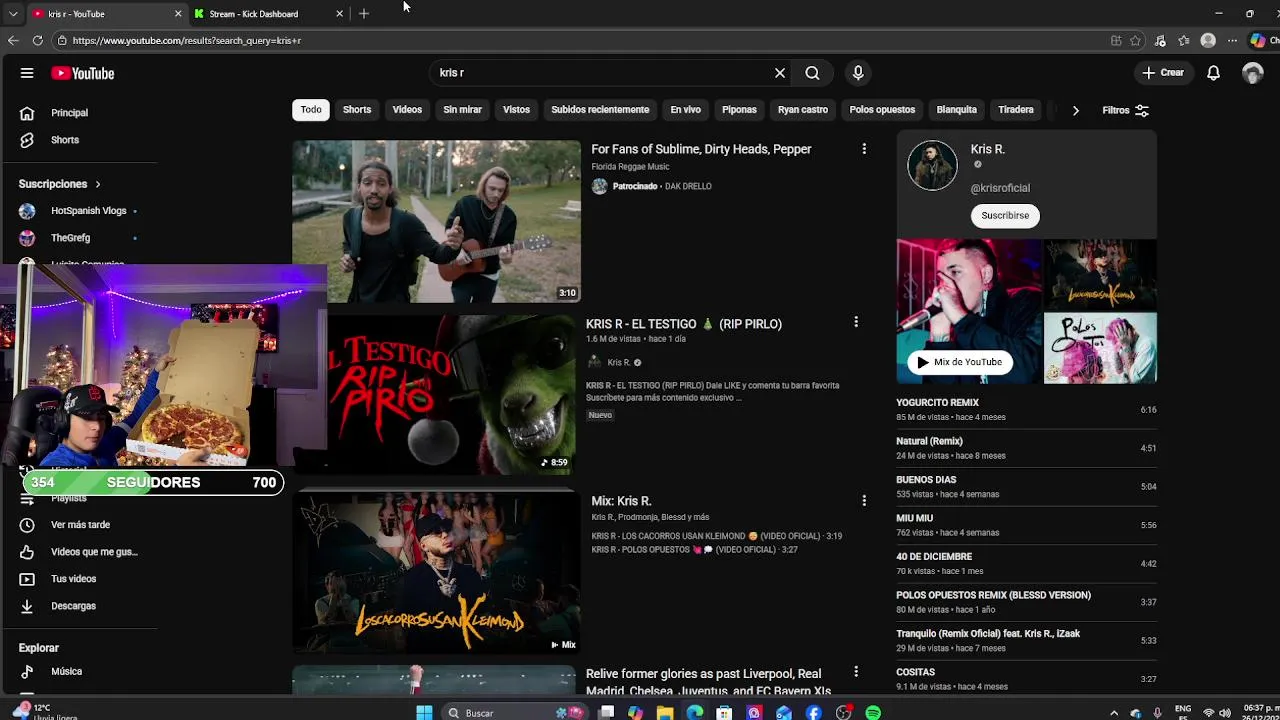The image size is (1280, 720).
Task: Go to the YouTube home logo
Action: point(83,73)
